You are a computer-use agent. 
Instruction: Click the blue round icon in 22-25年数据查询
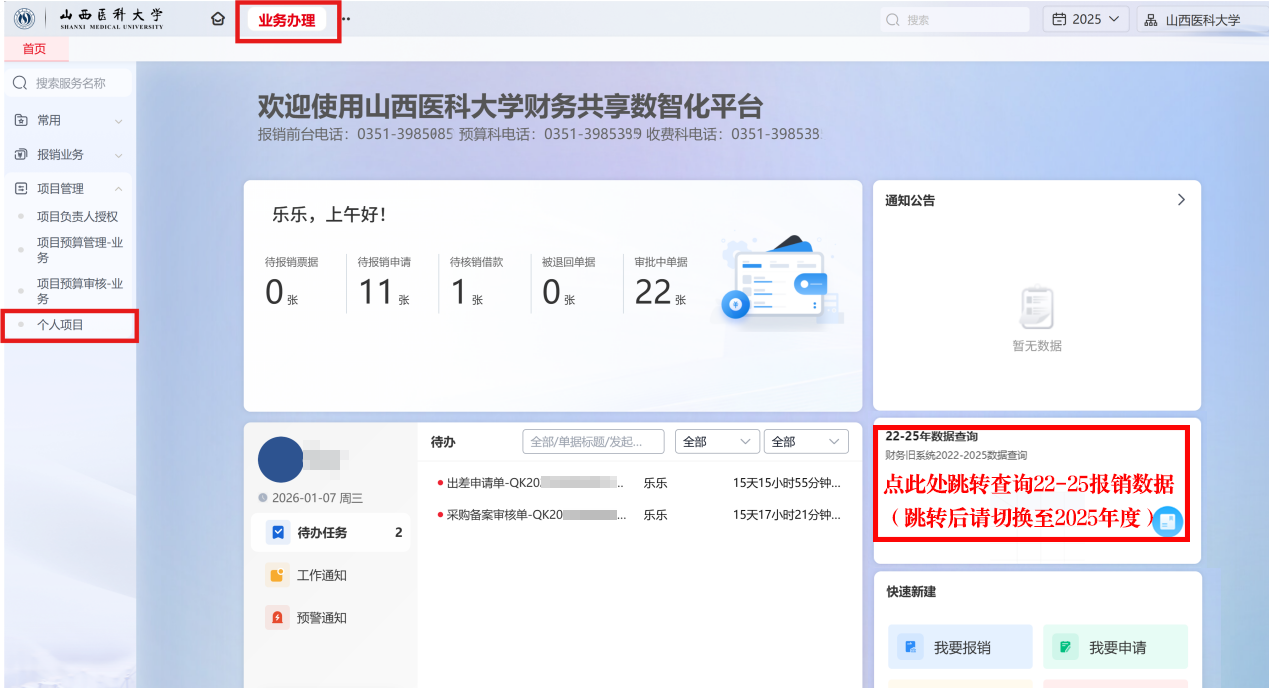(1167, 521)
